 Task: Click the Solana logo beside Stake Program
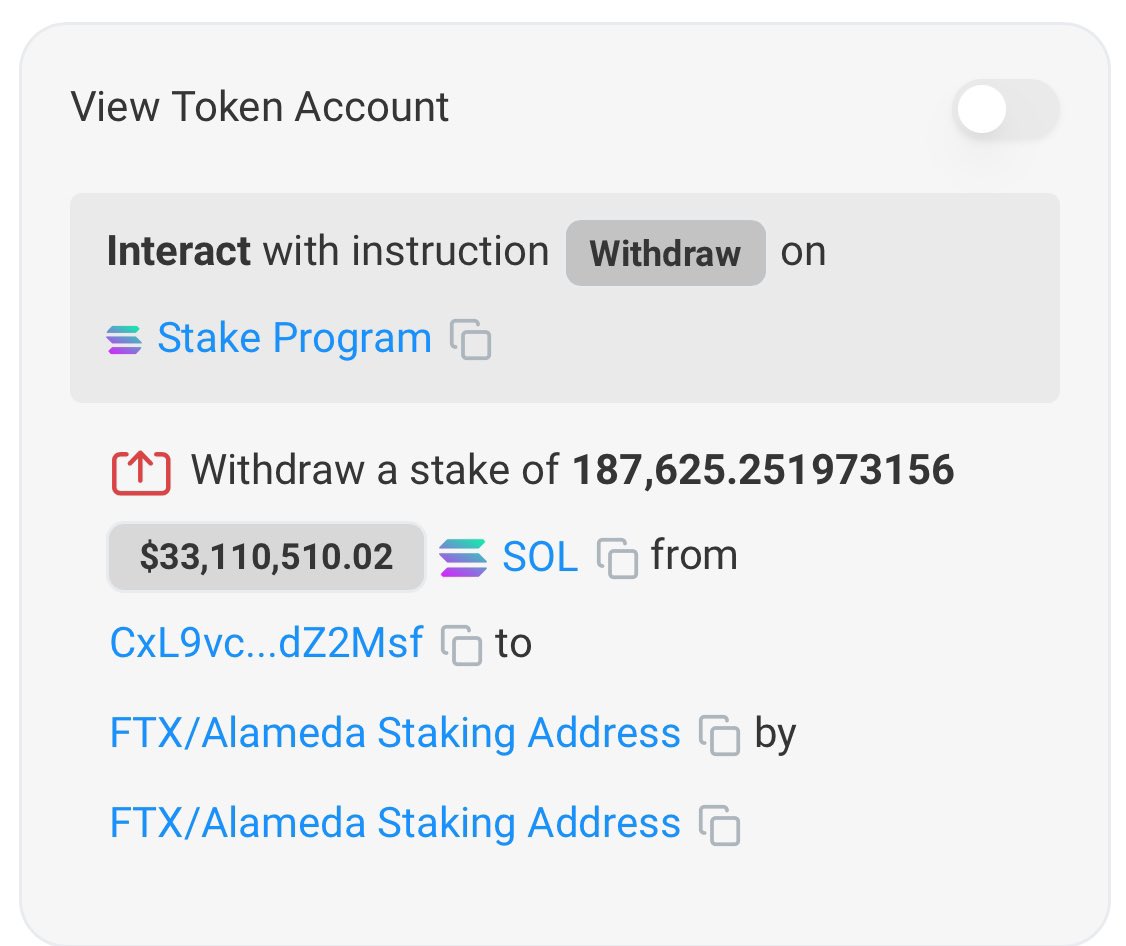coord(124,340)
